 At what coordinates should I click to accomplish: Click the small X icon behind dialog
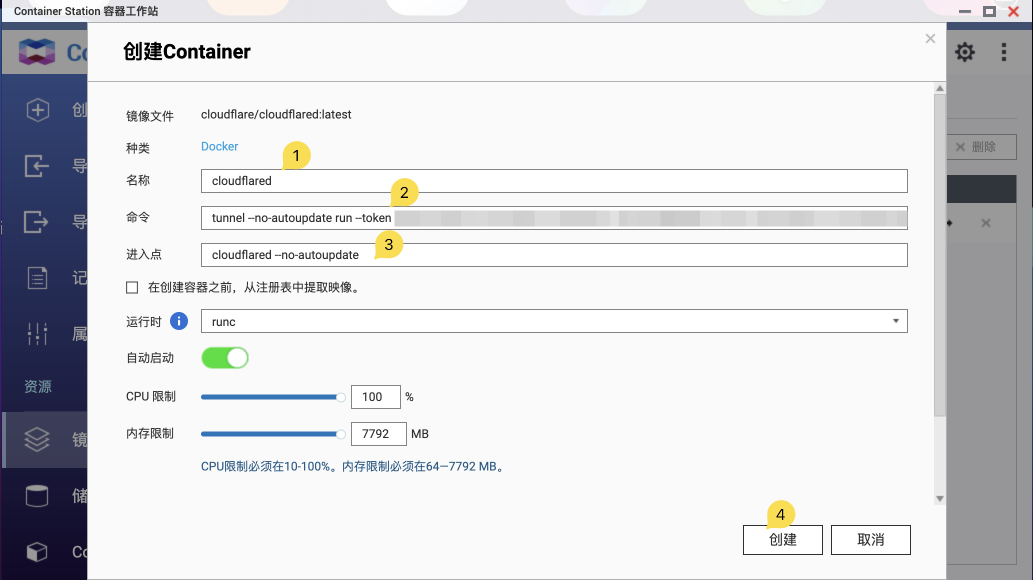pyautogui.click(x=986, y=223)
